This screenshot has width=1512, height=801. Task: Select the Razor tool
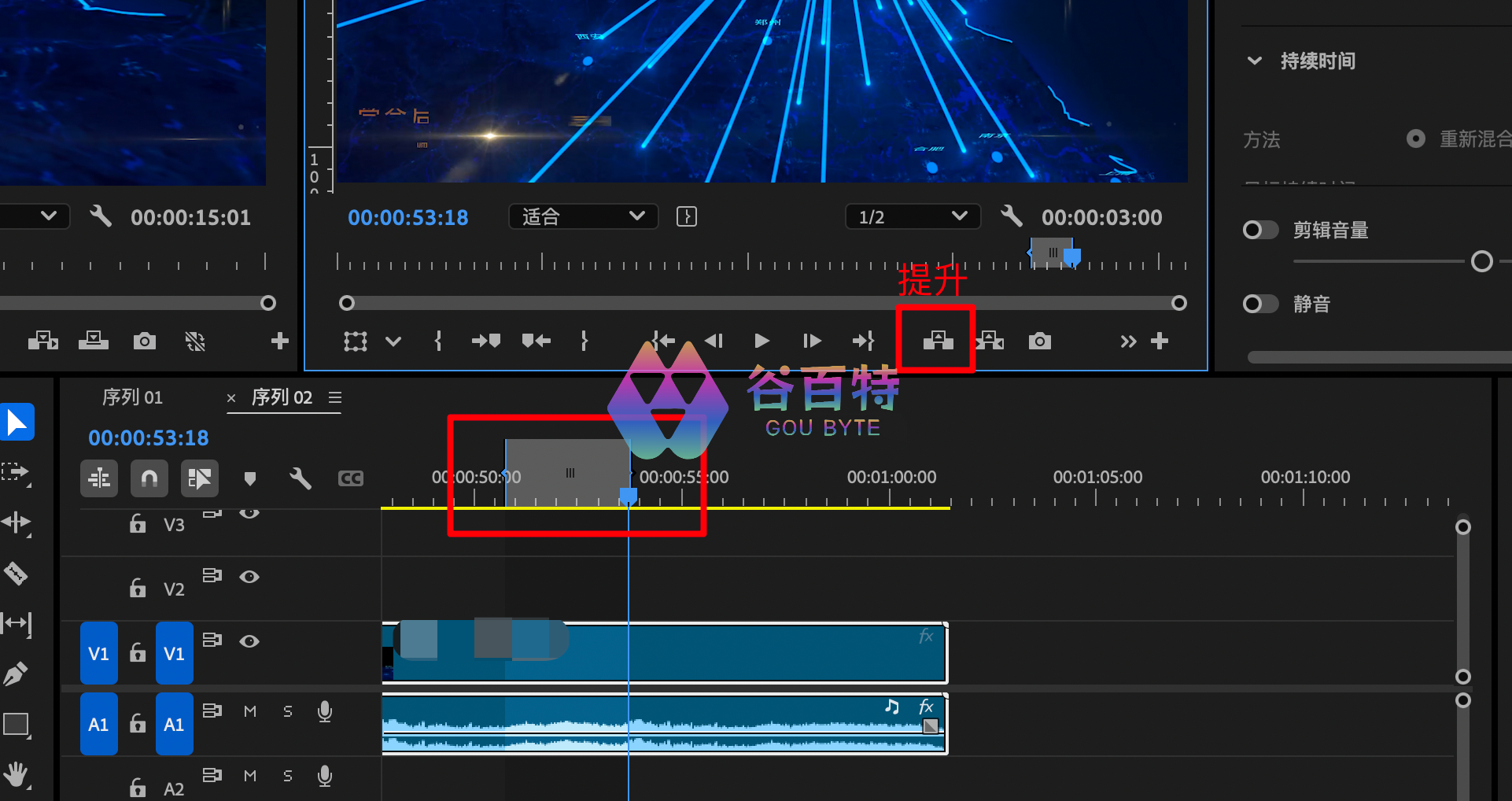click(16, 574)
